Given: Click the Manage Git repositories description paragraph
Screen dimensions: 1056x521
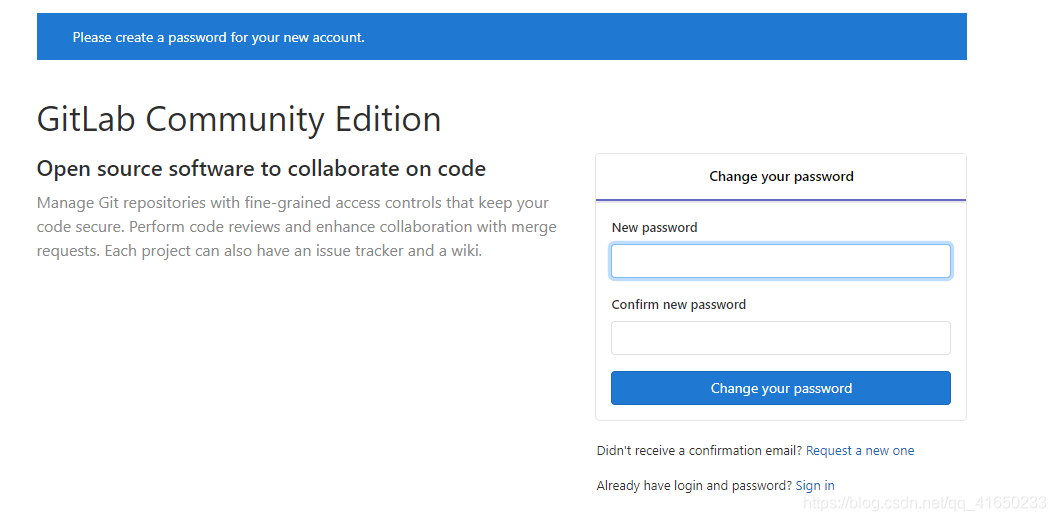Looking at the screenshot, I should tap(296, 227).
